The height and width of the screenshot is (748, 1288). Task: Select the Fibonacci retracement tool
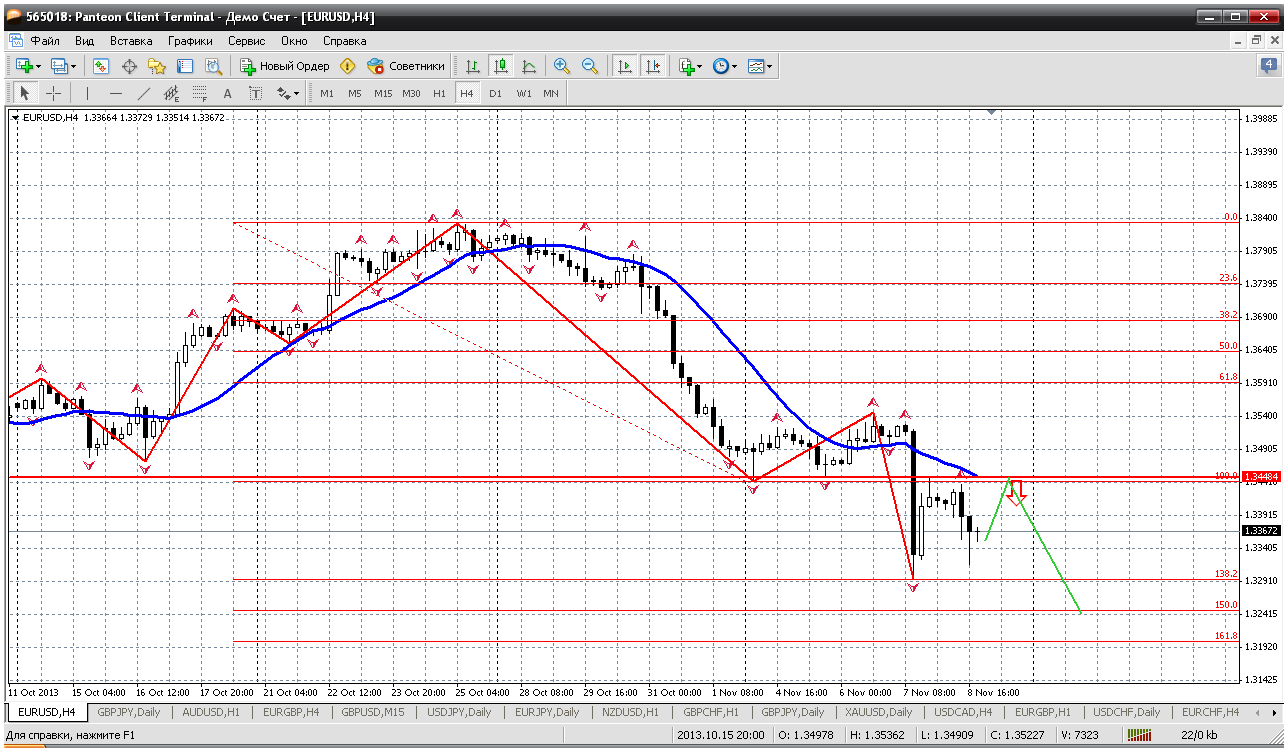199,93
